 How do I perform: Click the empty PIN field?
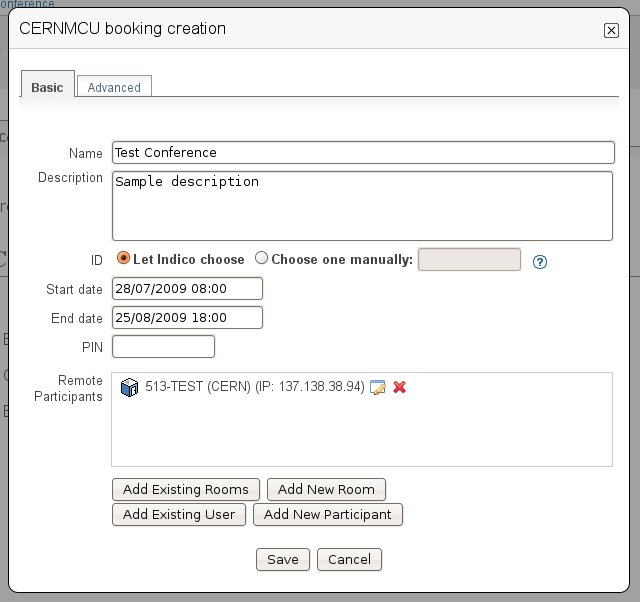(x=163, y=347)
